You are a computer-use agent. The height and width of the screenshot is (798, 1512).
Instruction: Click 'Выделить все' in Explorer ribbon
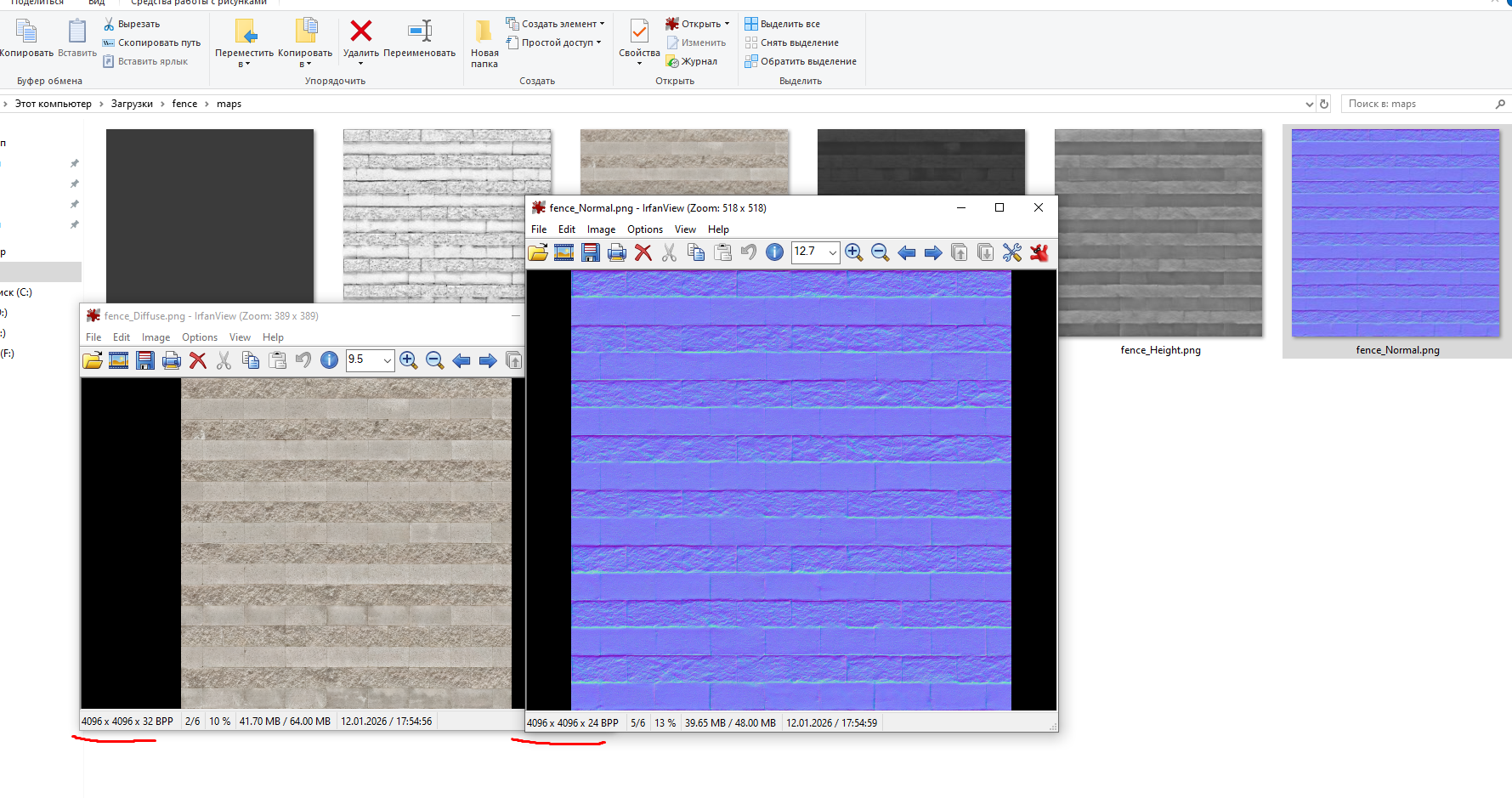click(x=783, y=24)
